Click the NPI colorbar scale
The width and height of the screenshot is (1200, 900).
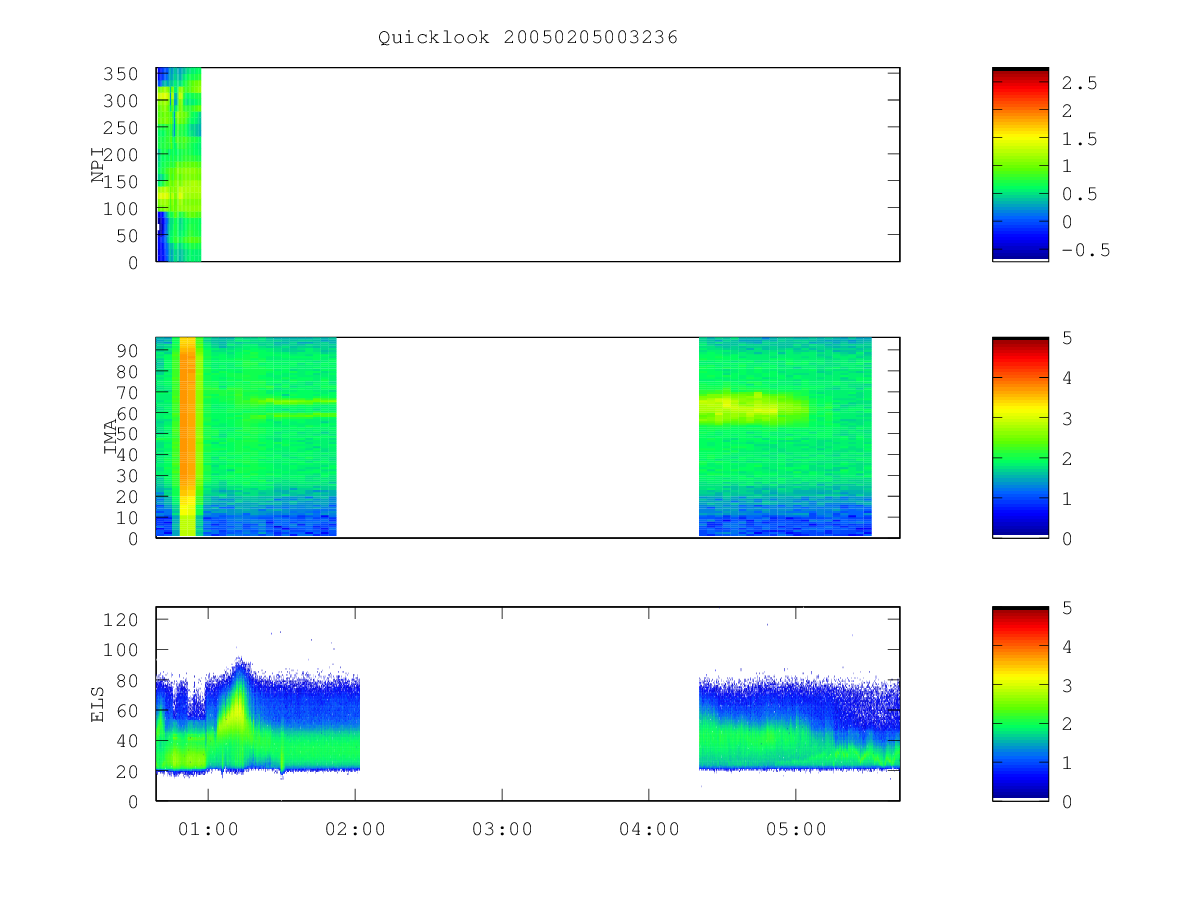[1020, 164]
